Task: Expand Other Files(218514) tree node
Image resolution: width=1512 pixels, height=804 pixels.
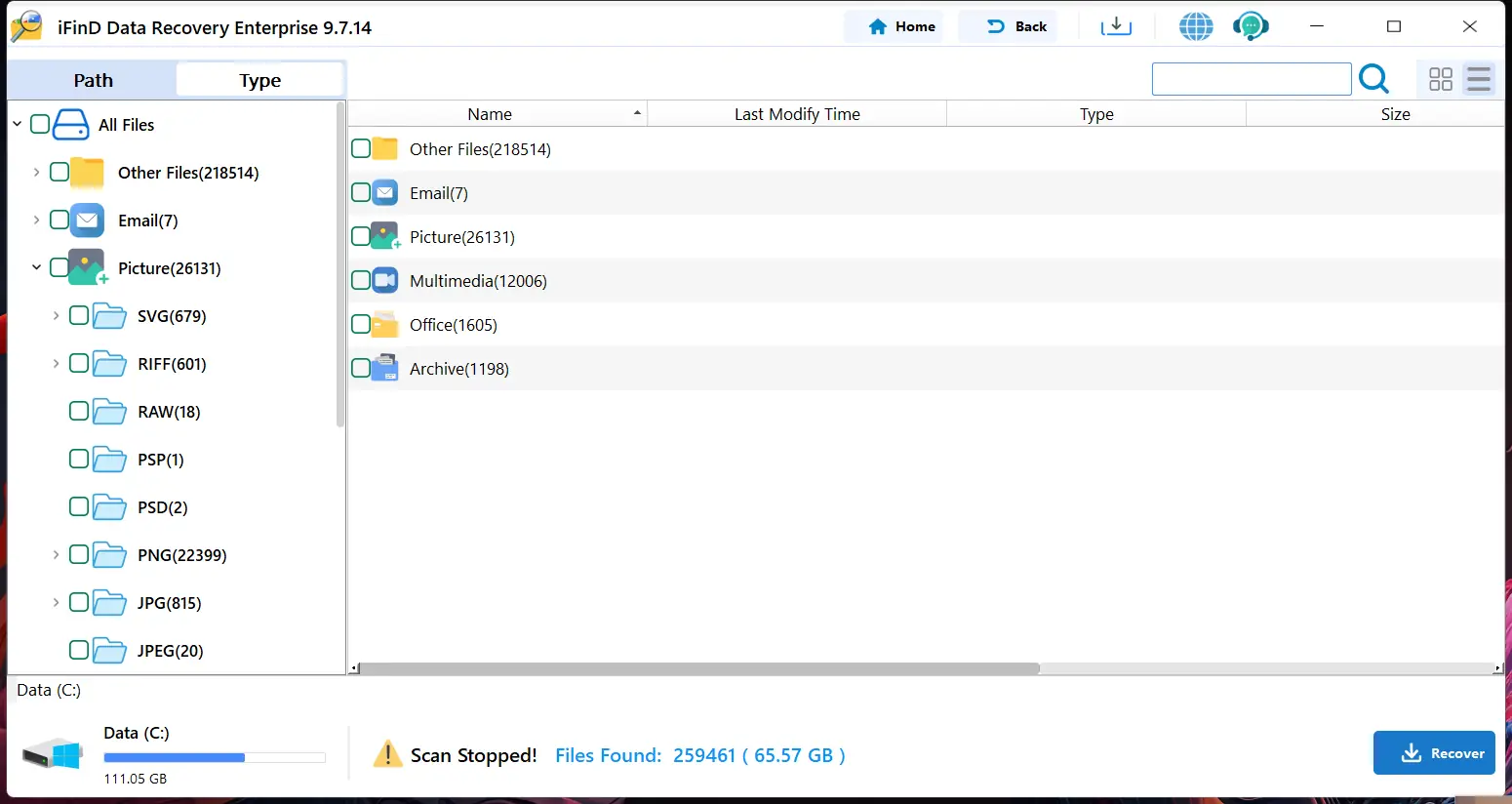Action: (37, 173)
